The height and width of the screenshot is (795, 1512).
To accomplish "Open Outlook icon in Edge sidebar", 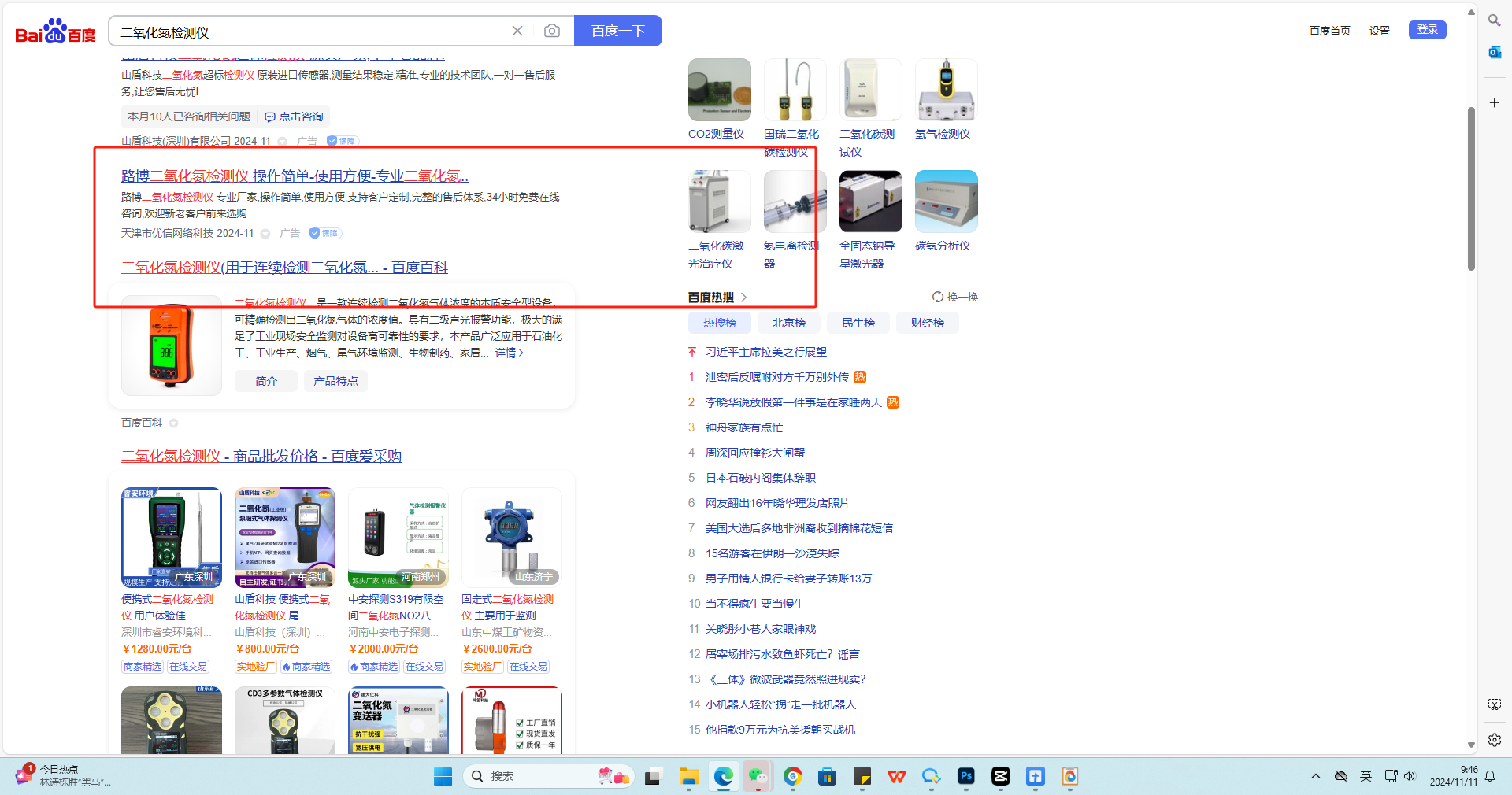I will tap(1494, 53).
